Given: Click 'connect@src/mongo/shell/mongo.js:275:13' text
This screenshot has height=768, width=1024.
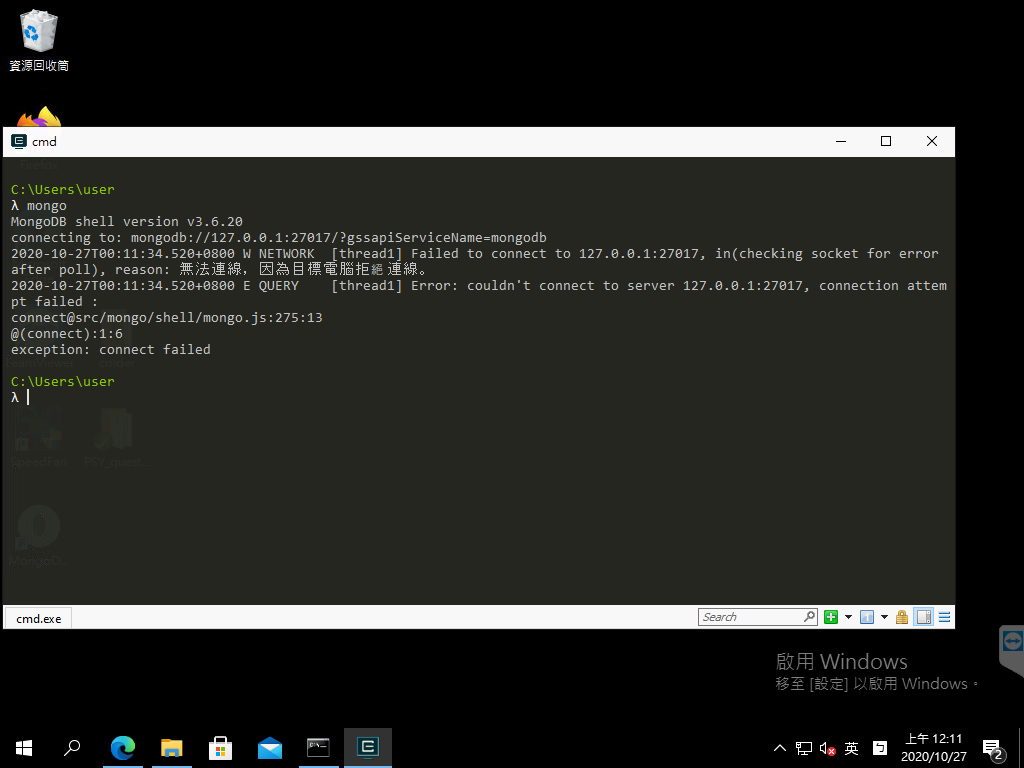Looking at the screenshot, I should 167,318.
